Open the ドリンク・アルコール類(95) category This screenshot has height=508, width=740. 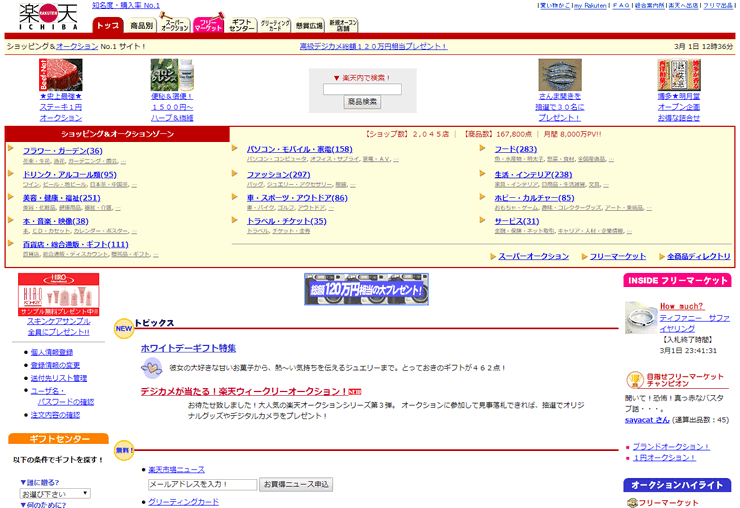[x=70, y=175]
